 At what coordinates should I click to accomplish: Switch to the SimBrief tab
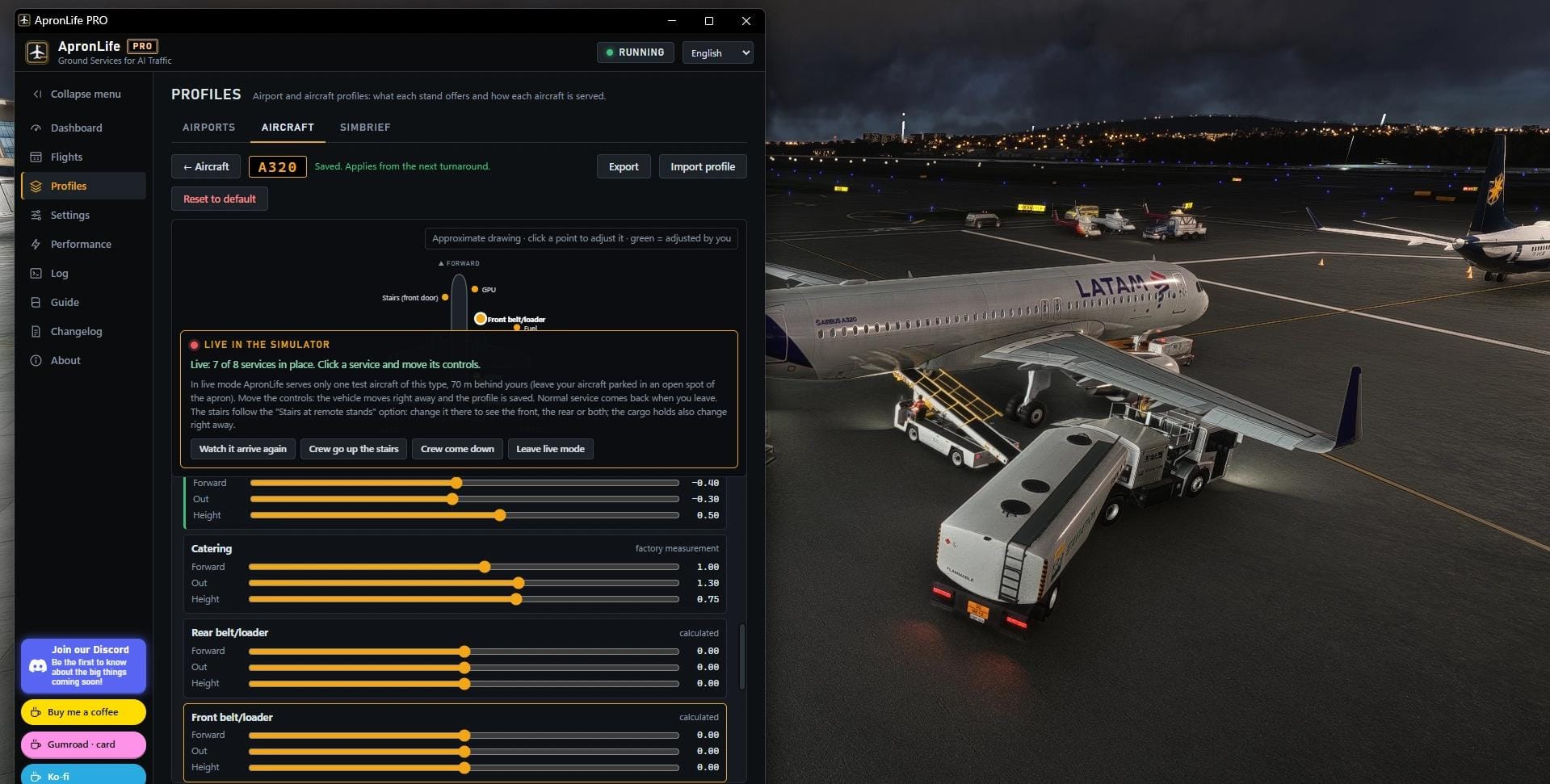tap(365, 128)
